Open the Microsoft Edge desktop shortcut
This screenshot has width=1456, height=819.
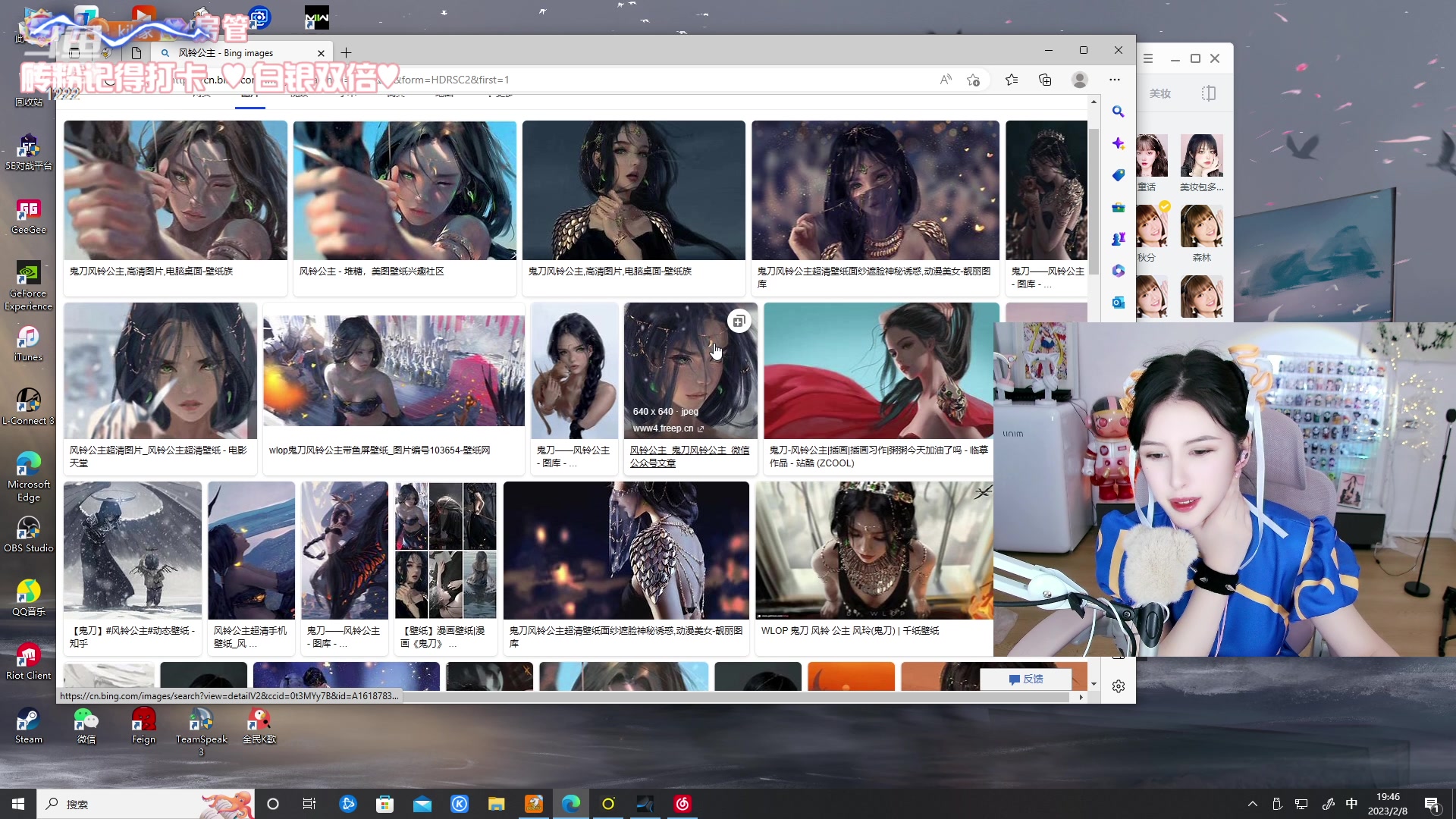pyautogui.click(x=29, y=477)
